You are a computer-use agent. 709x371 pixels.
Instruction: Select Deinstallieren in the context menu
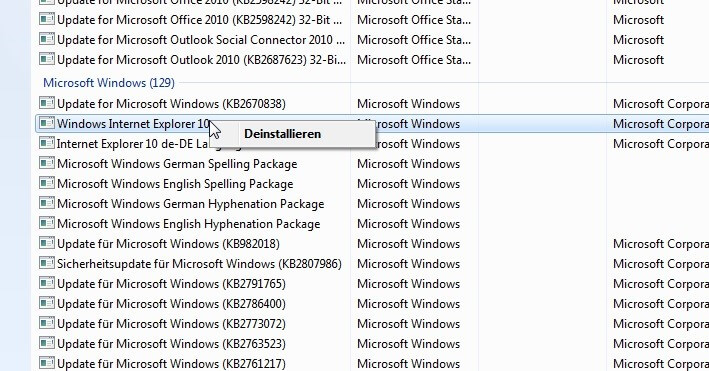[282, 134]
